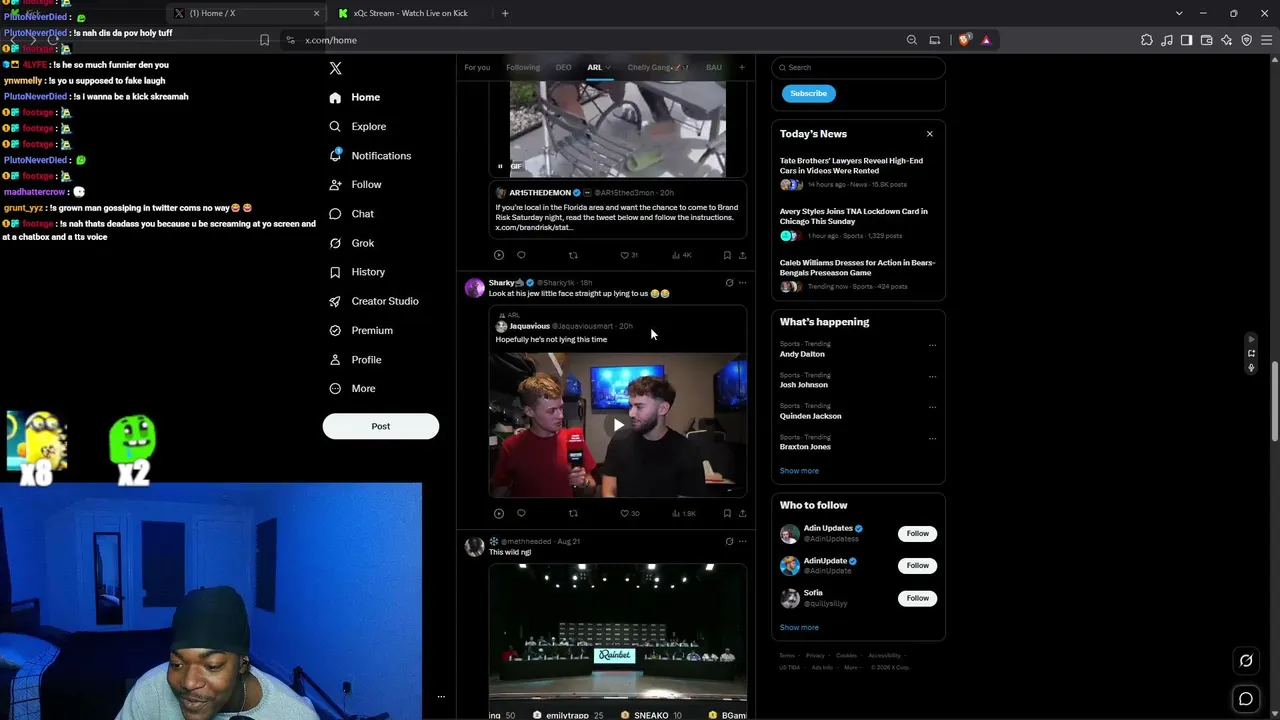The height and width of the screenshot is (720, 1280).
Task: Bookmark the Sharky post
Action: 727,514
